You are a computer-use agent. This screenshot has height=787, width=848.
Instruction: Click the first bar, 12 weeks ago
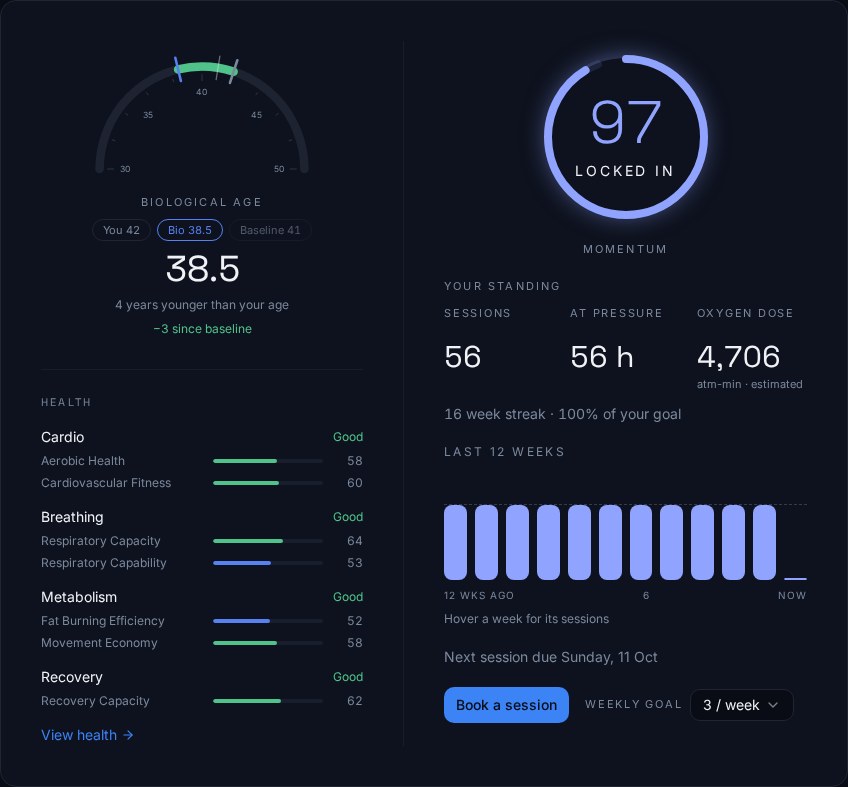tap(455, 543)
